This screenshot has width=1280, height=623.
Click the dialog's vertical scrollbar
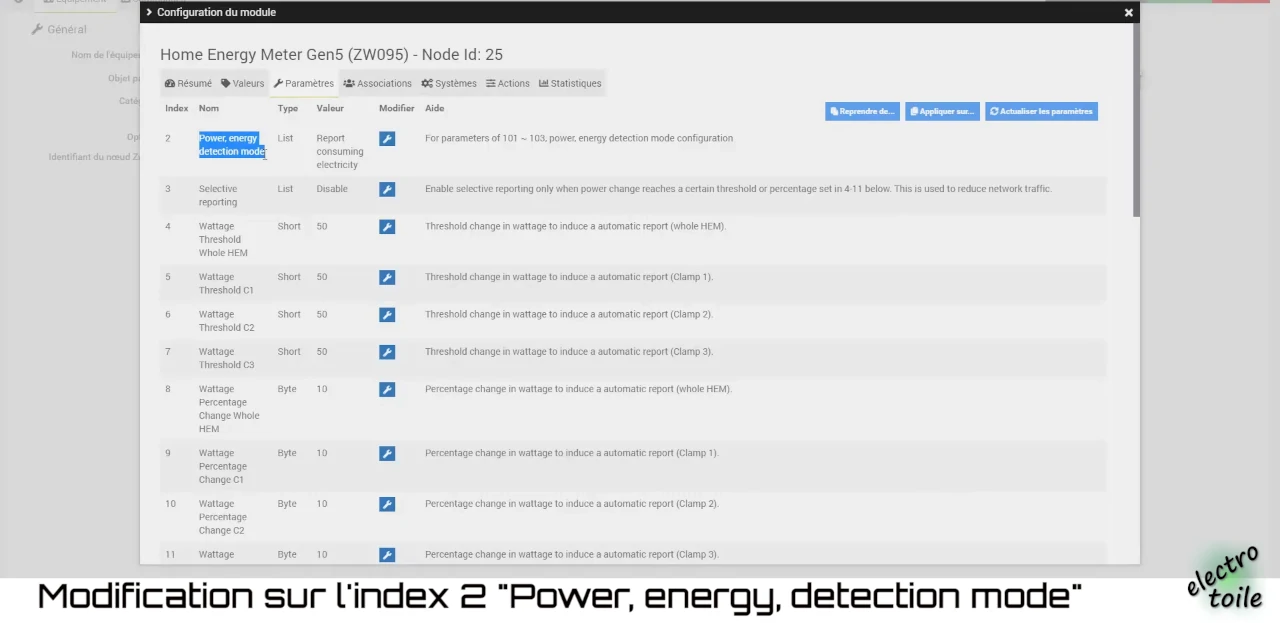click(1136, 120)
